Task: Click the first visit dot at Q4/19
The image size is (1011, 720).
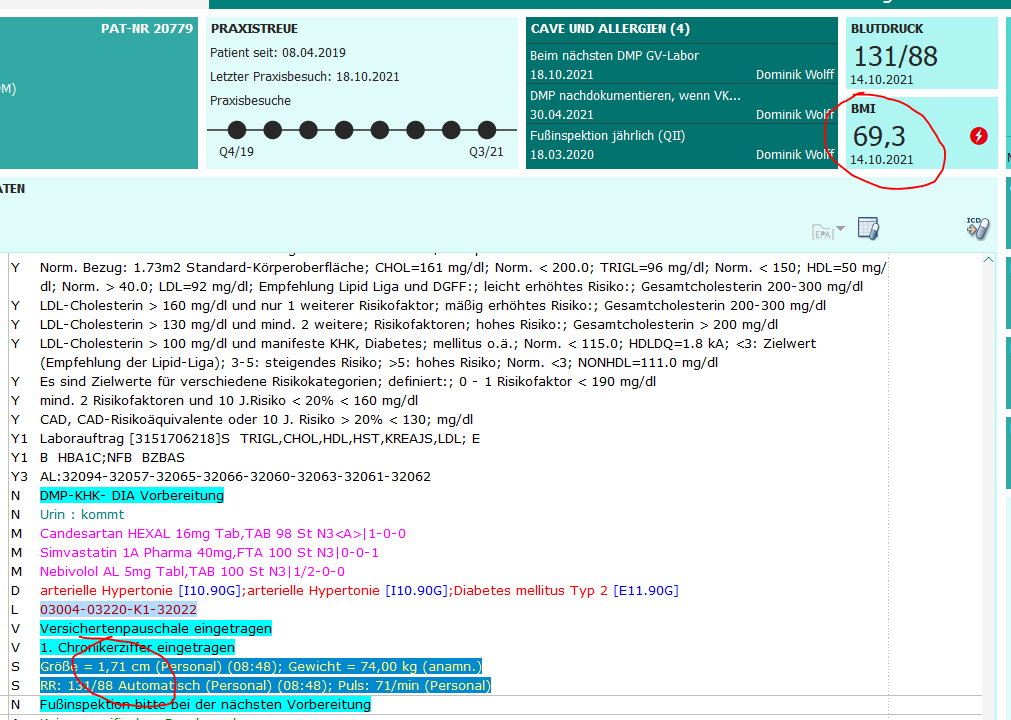Action: [x=237, y=130]
